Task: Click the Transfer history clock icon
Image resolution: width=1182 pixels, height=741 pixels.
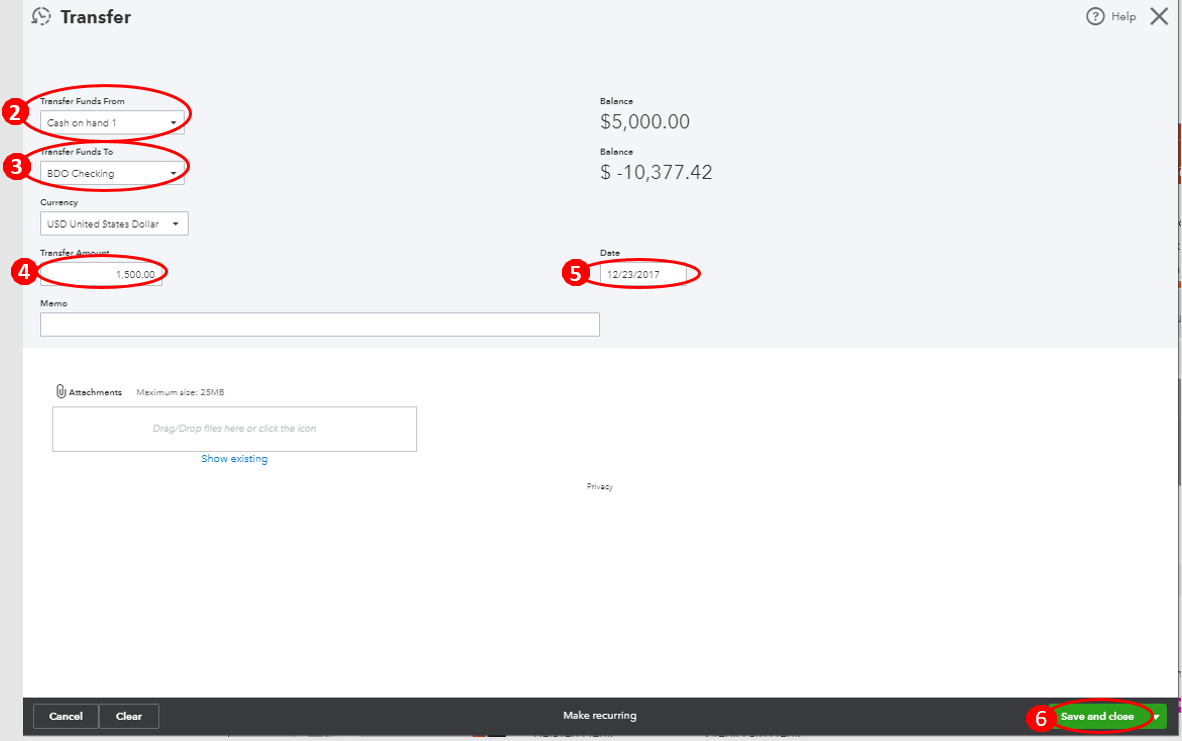Action: (x=41, y=17)
